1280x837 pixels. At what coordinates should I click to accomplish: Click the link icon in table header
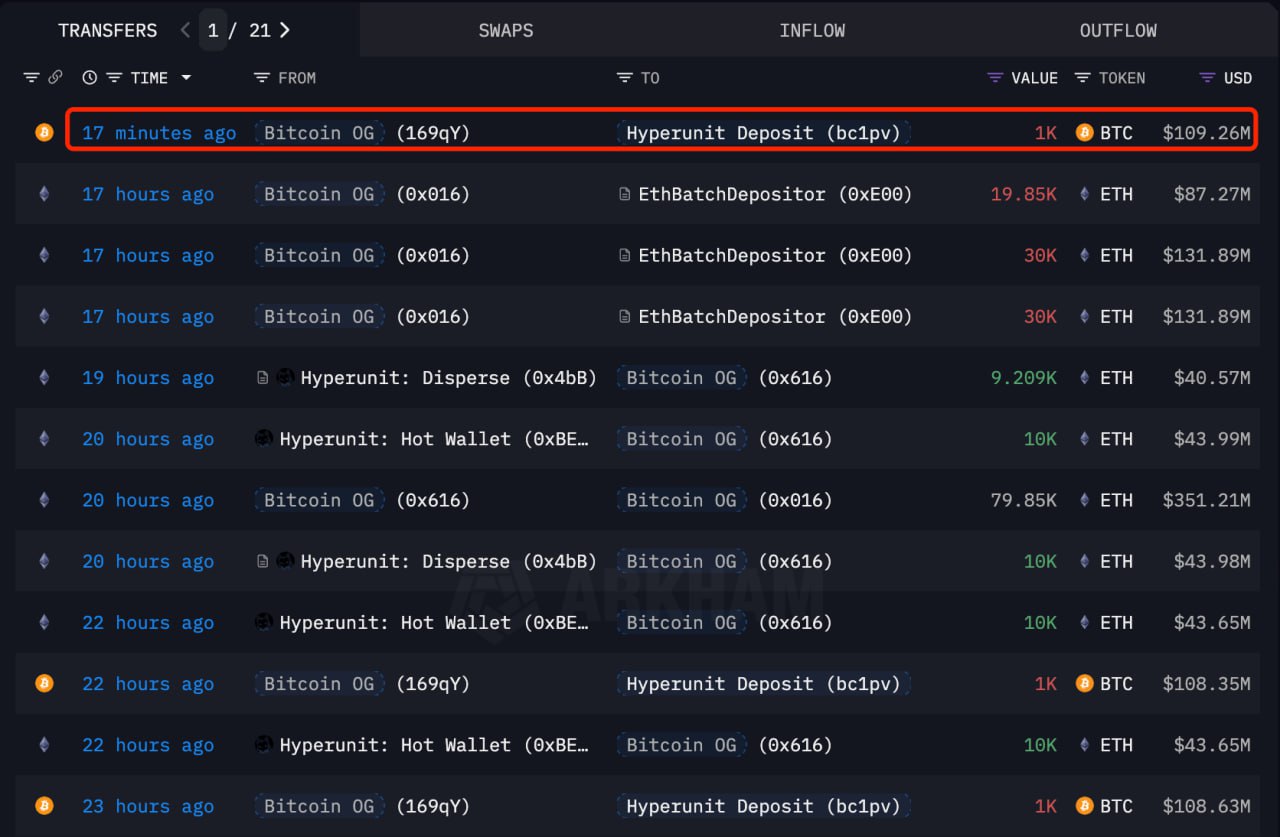[x=56, y=78]
